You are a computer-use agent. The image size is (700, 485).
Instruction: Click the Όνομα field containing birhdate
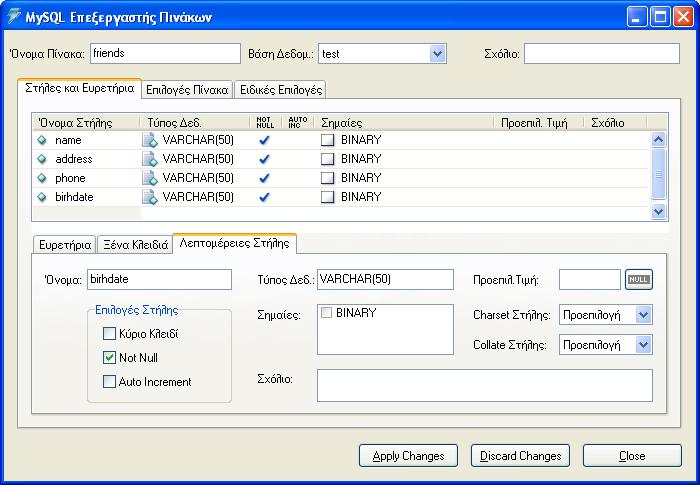[159, 280]
